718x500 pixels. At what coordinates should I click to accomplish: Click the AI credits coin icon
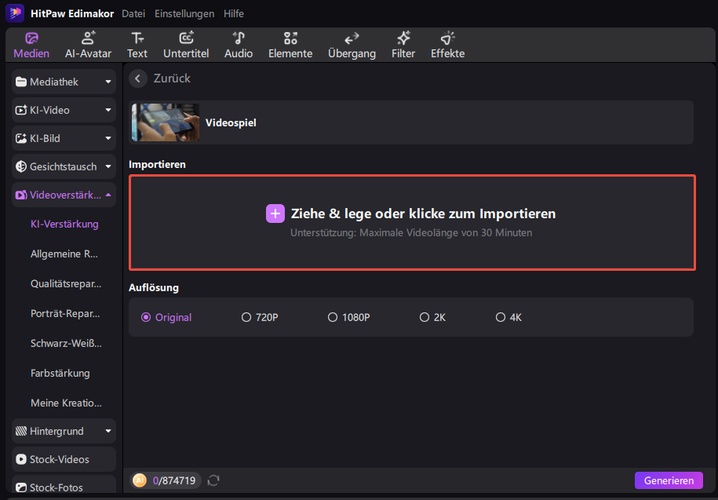[x=140, y=480]
